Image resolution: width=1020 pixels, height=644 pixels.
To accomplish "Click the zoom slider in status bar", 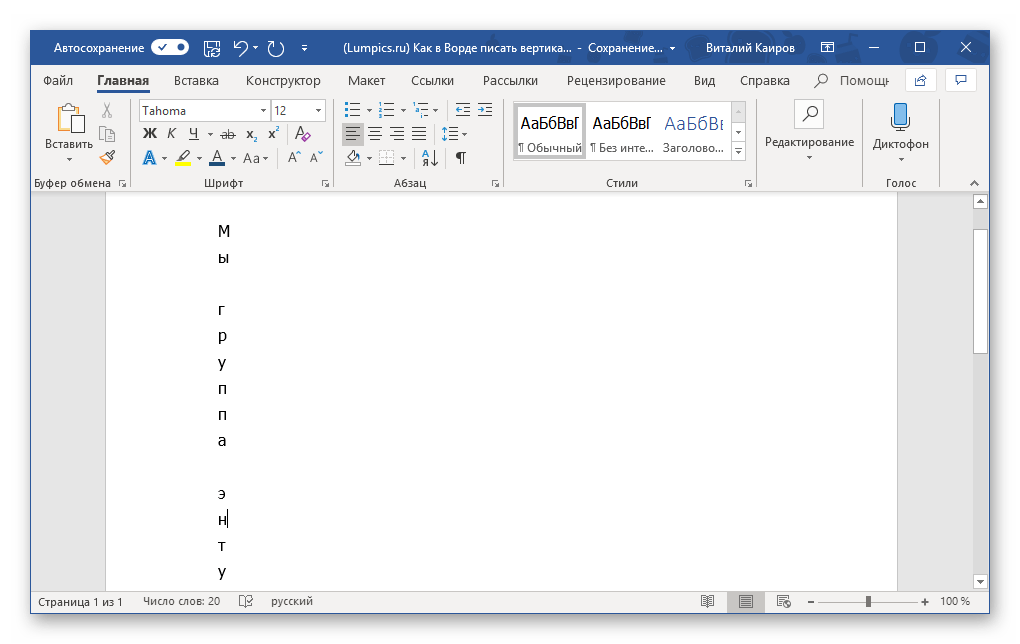I will tap(868, 602).
